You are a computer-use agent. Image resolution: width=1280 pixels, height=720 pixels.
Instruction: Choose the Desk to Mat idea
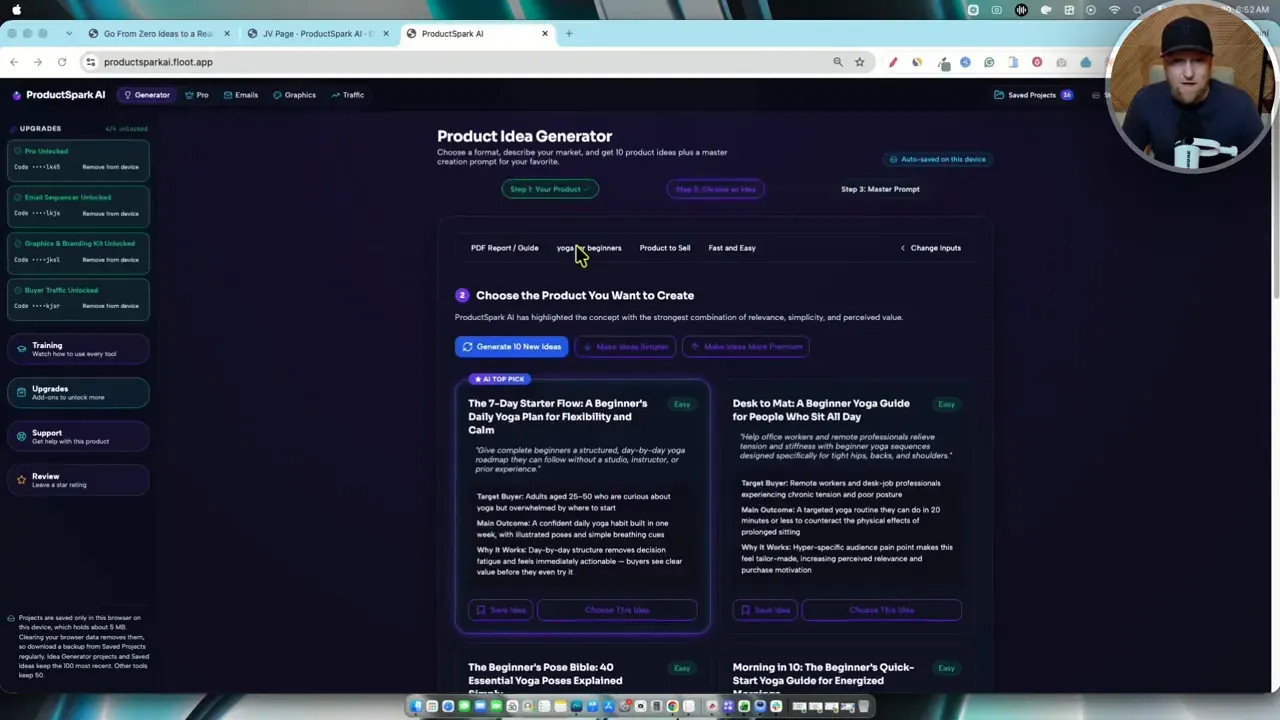click(881, 610)
